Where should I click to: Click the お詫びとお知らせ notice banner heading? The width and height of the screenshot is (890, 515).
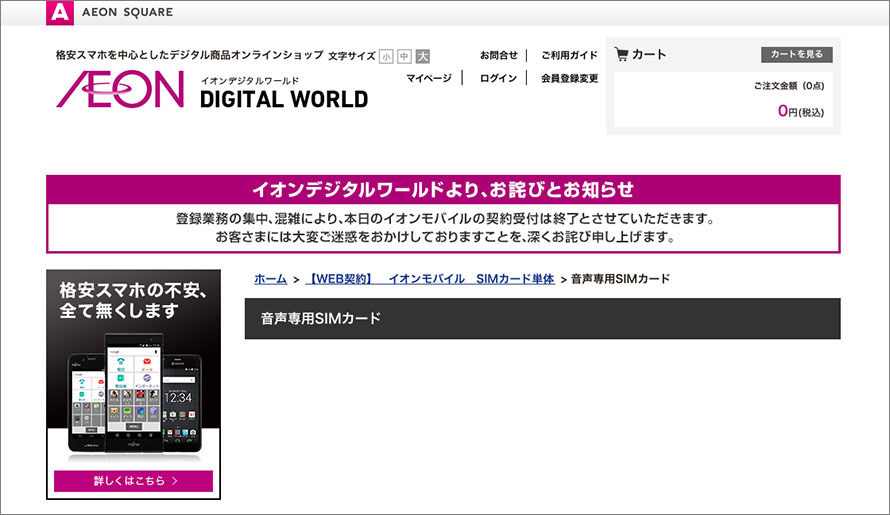(443, 189)
